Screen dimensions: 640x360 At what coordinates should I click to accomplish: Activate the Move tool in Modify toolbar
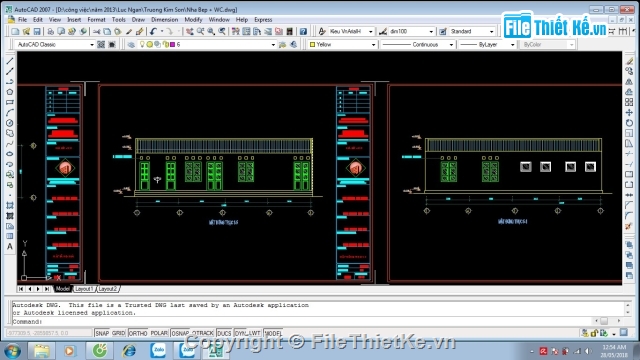tap(629, 112)
